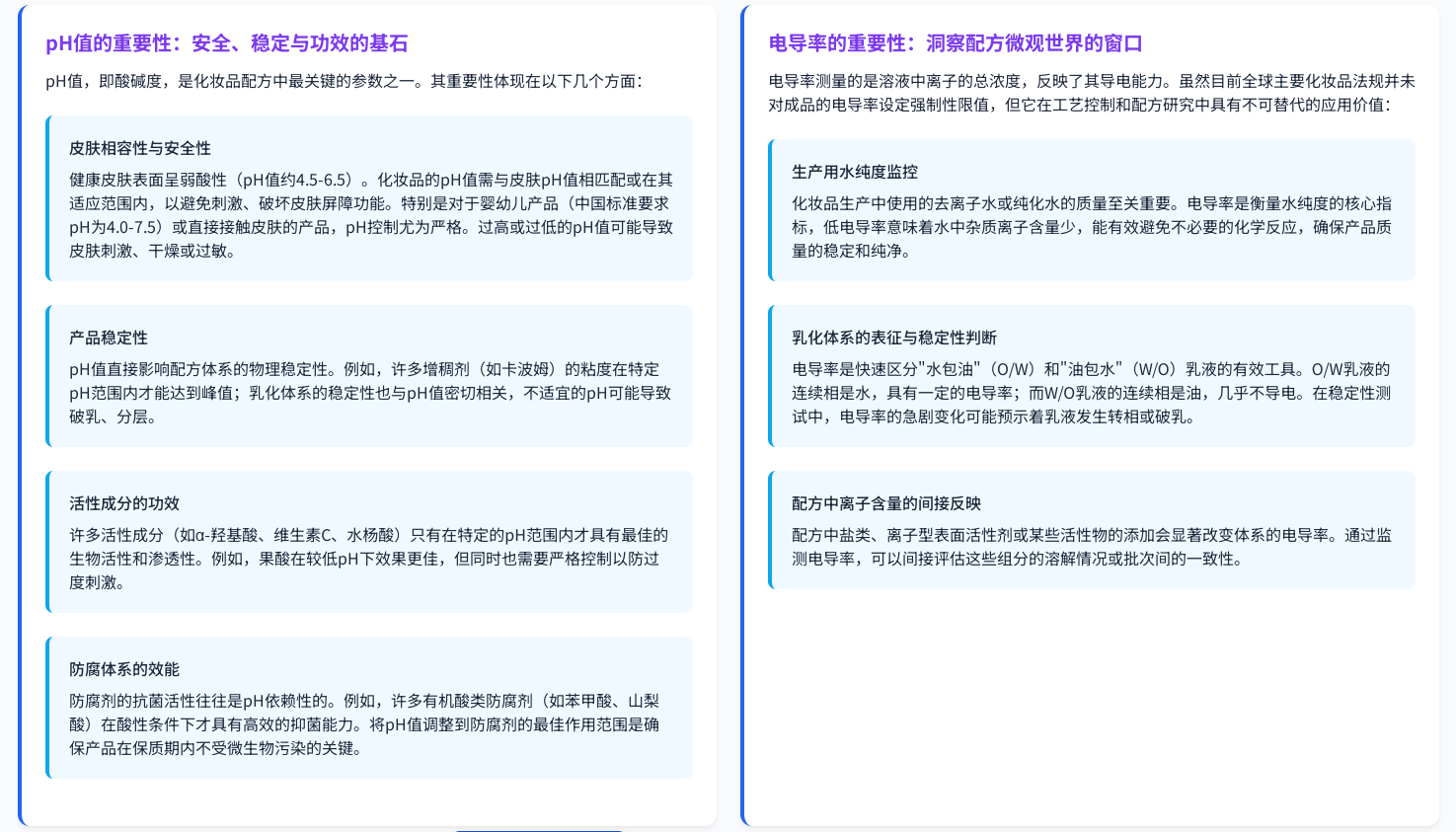Screen dimensions: 1456x832
Task: Click the pH值的重要性 section heading
Action: 226,43
